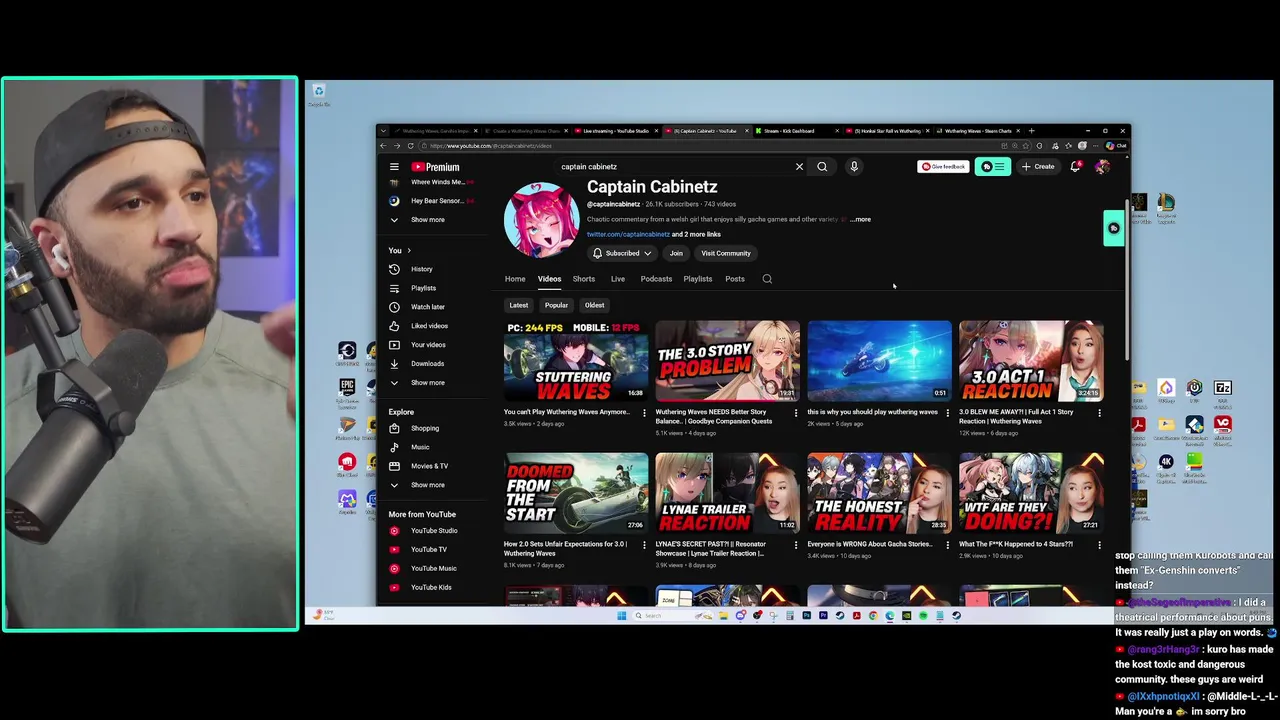Open options menu for Stuttering Waves video
Viewport: 1280px width, 720px height.
click(x=644, y=412)
